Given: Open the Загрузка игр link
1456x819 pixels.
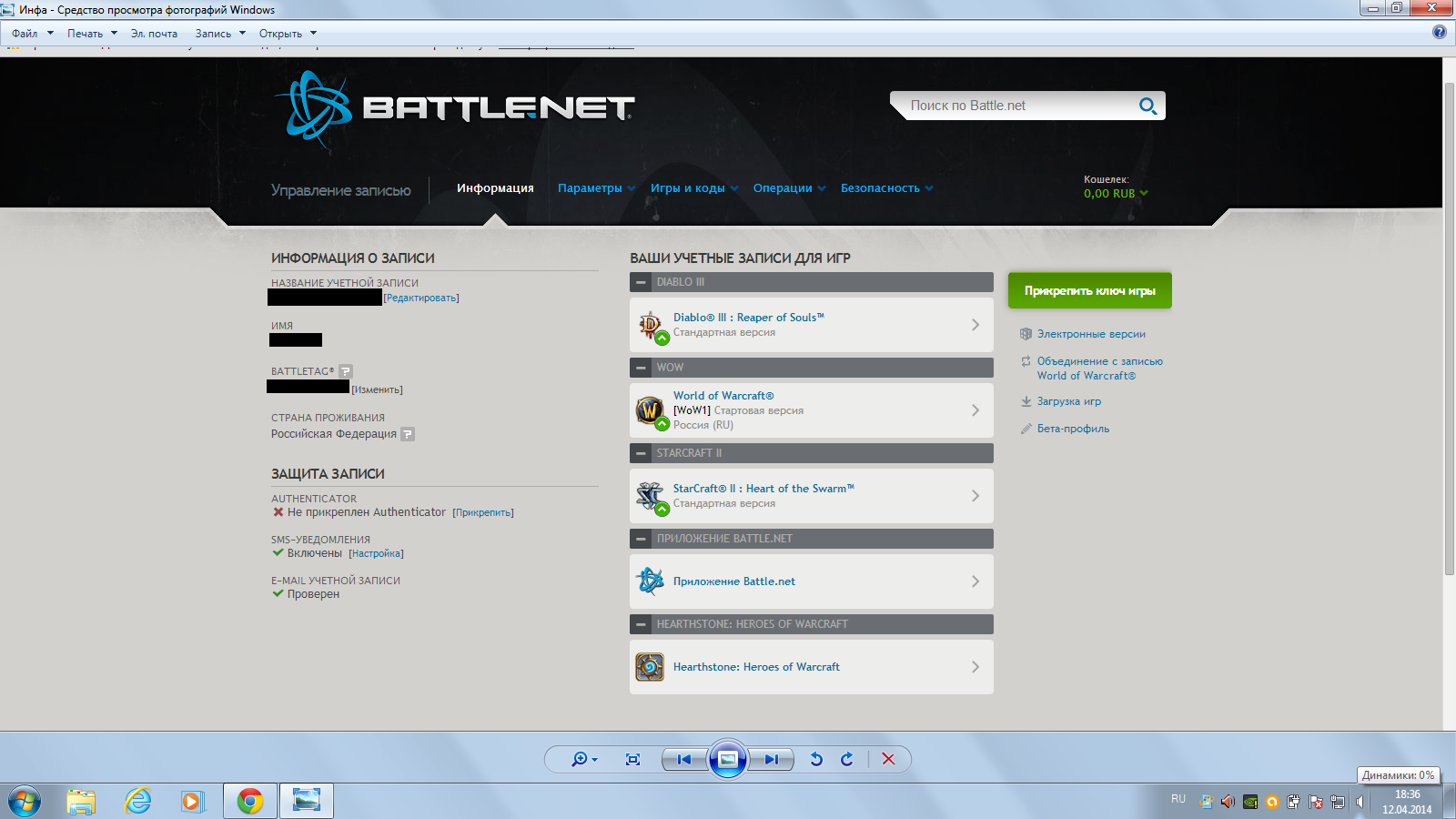Looking at the screenshot, I should coord(1069,401).
